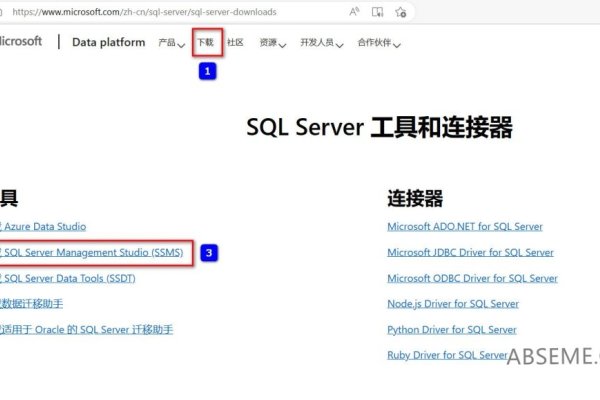Open Node.js Driver for SQL Server link

pos(453,304)
